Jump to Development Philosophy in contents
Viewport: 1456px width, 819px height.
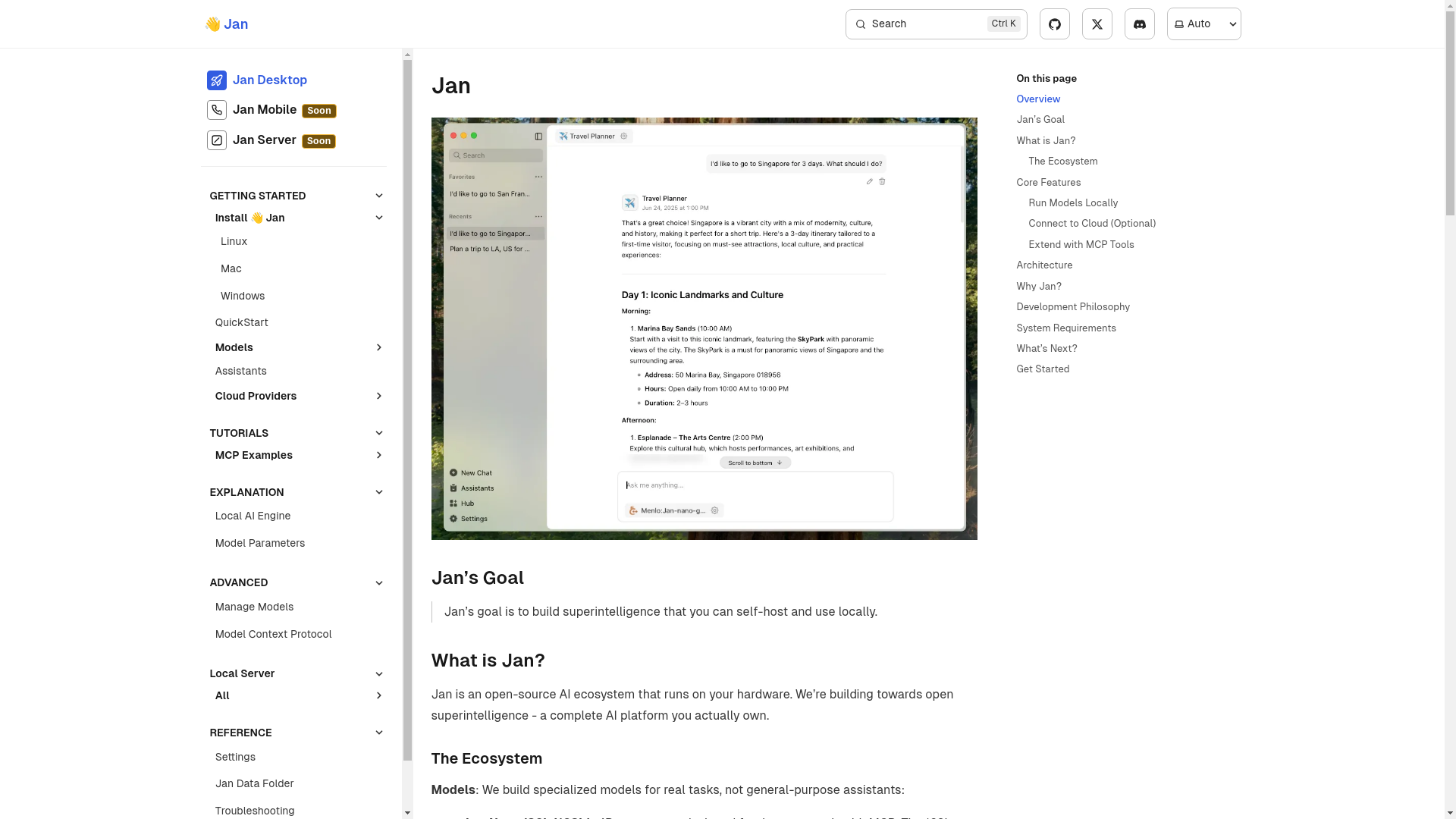coord(1072,307)
